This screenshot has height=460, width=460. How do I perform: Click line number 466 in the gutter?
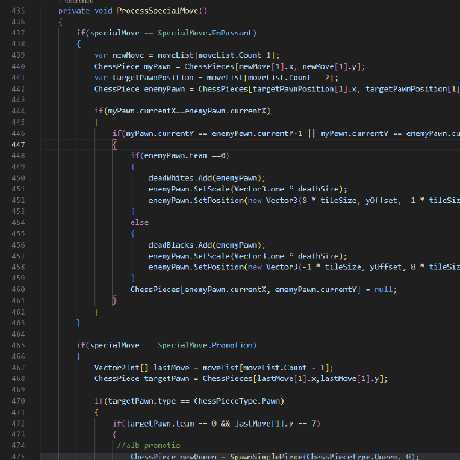click(18, 356)
